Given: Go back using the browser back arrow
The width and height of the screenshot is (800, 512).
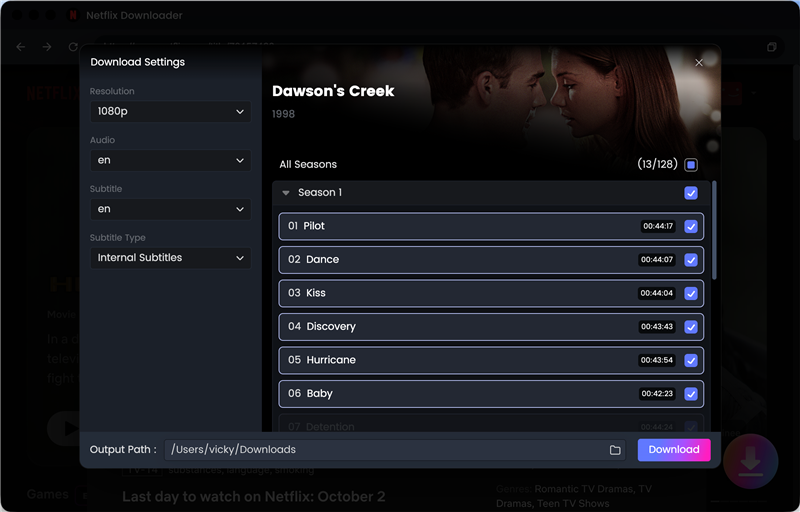Looking at the screenshot, I should click(21, 47).
